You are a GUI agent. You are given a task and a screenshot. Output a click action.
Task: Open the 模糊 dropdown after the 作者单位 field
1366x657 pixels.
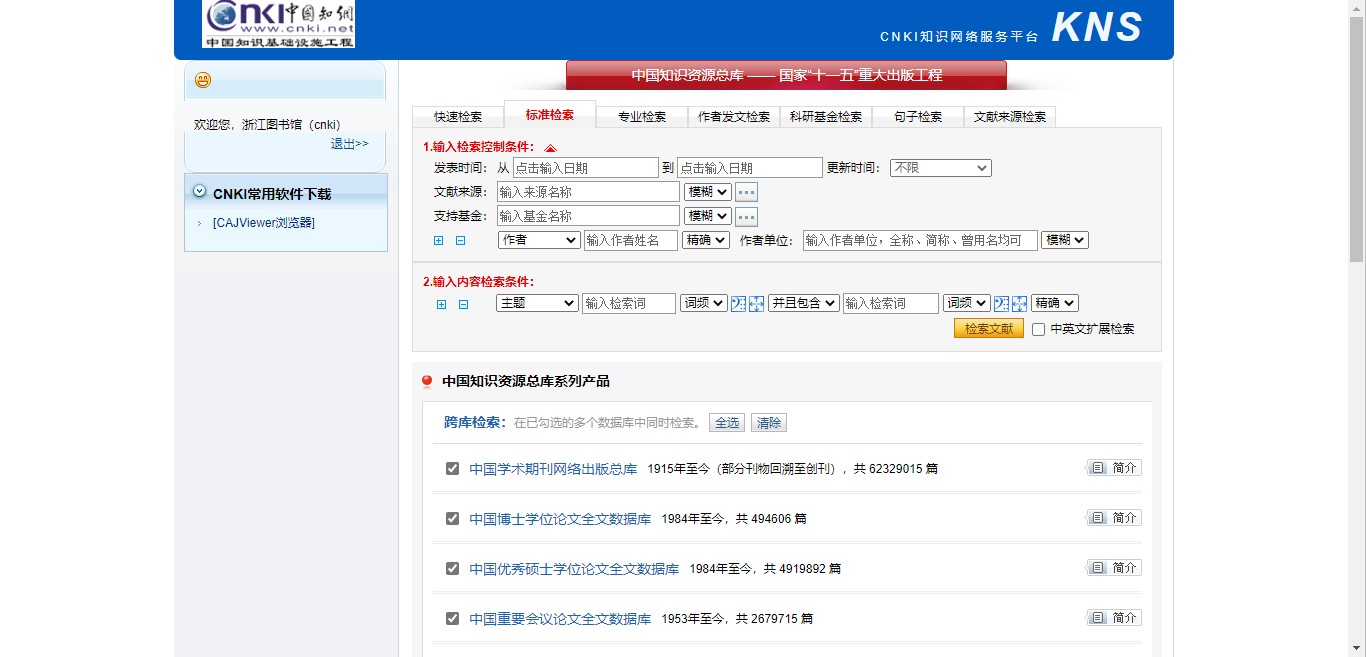1065,240
